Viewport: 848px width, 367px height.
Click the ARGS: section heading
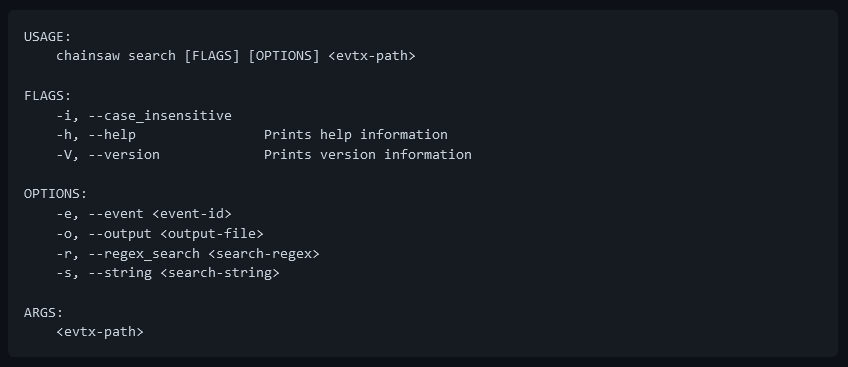tap(43, 312)
